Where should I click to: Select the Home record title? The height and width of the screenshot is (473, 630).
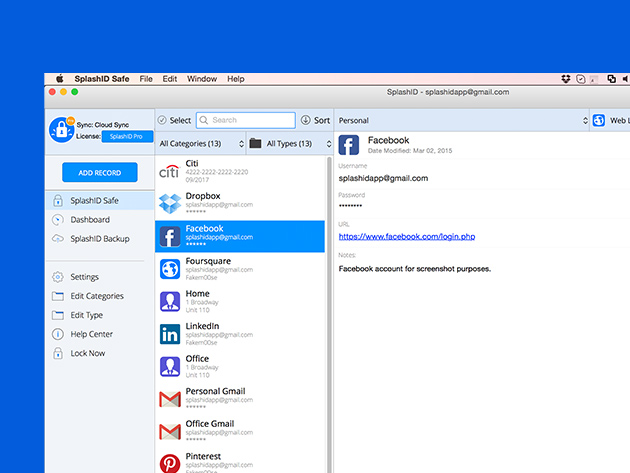[197, 293]
